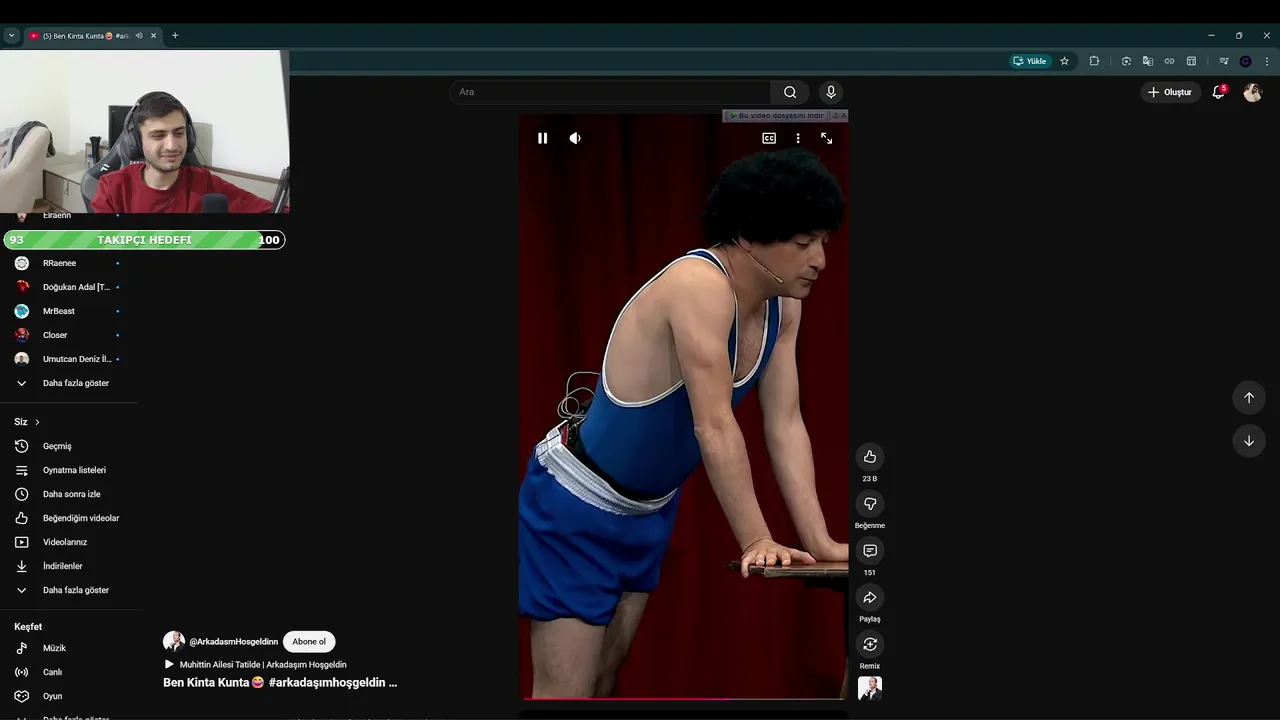Image resolution: width=1280 pixels, height=720 pixels.
Task: Open the YouTube account avatar menu
Action: (1253, 92)
